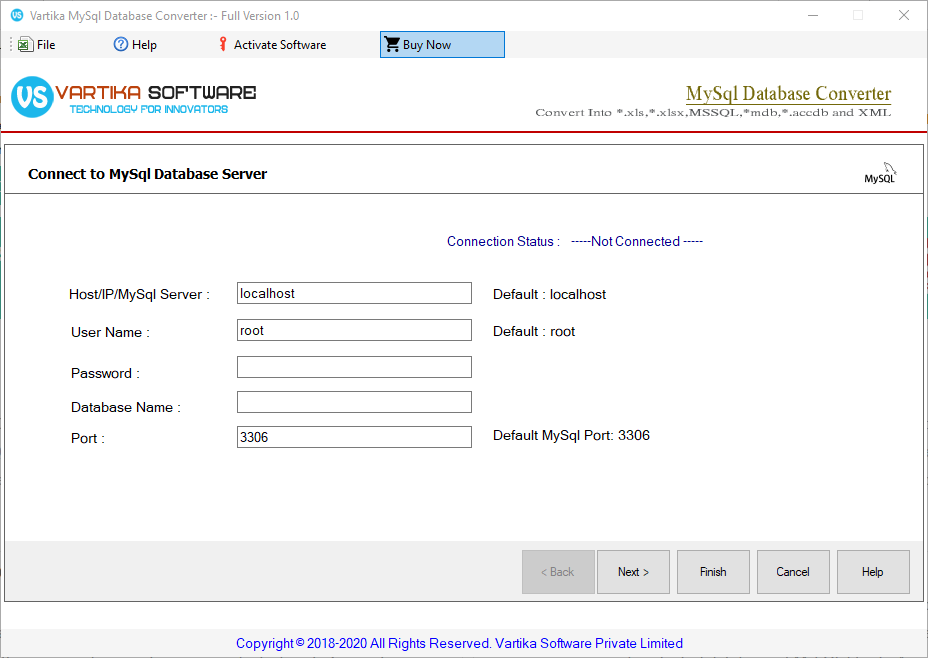Click the Finish button

(713, 572)
